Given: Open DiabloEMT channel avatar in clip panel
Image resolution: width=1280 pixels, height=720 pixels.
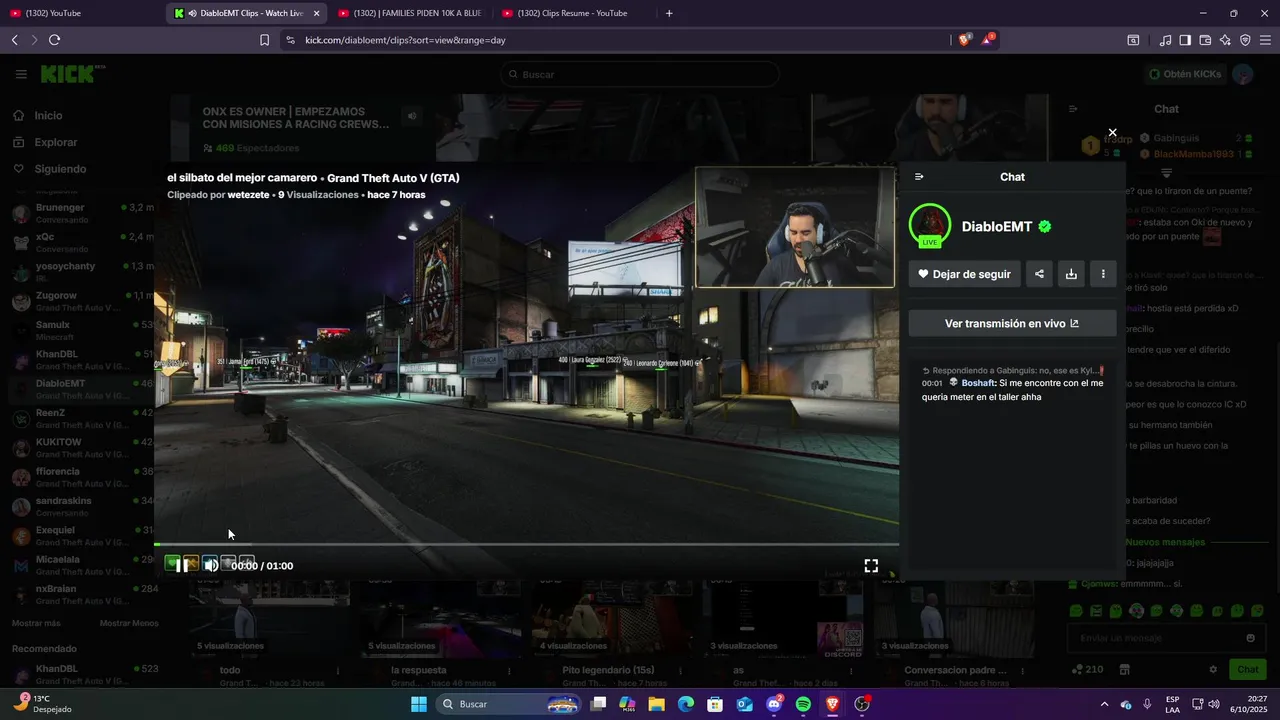Looking at the screenshot, I should [930, 226].
